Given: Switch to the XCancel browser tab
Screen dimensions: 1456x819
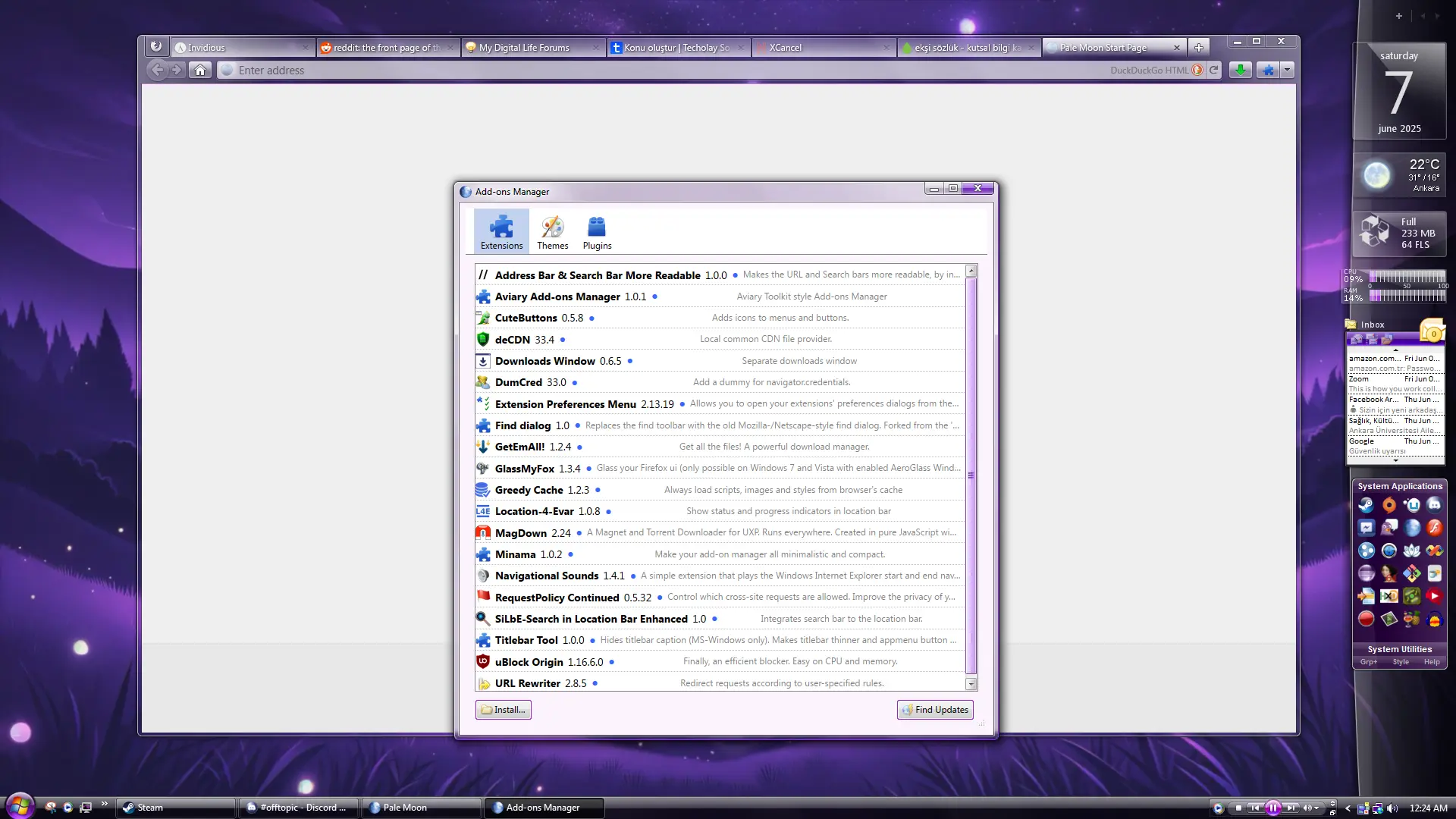Looking at the screenshot, I should [824, 47].
